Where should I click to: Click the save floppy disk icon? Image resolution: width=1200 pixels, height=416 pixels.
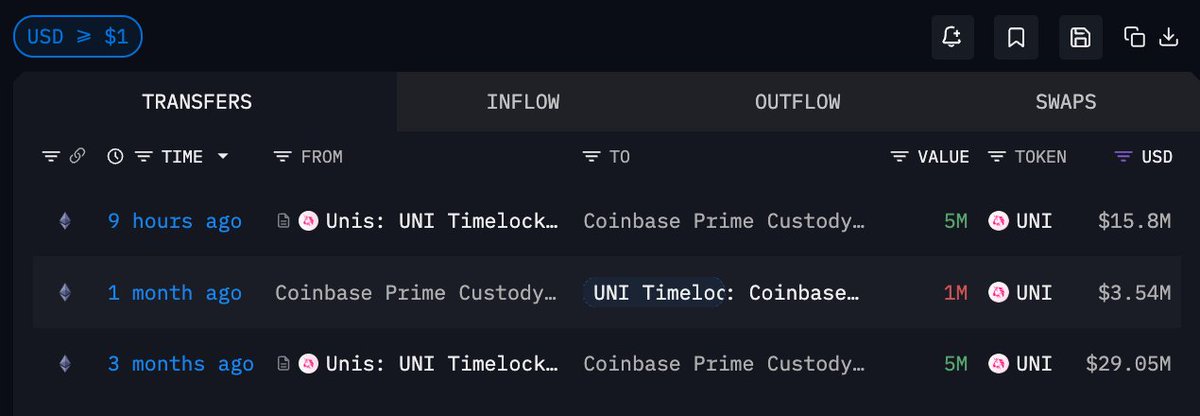(1080, 38)
